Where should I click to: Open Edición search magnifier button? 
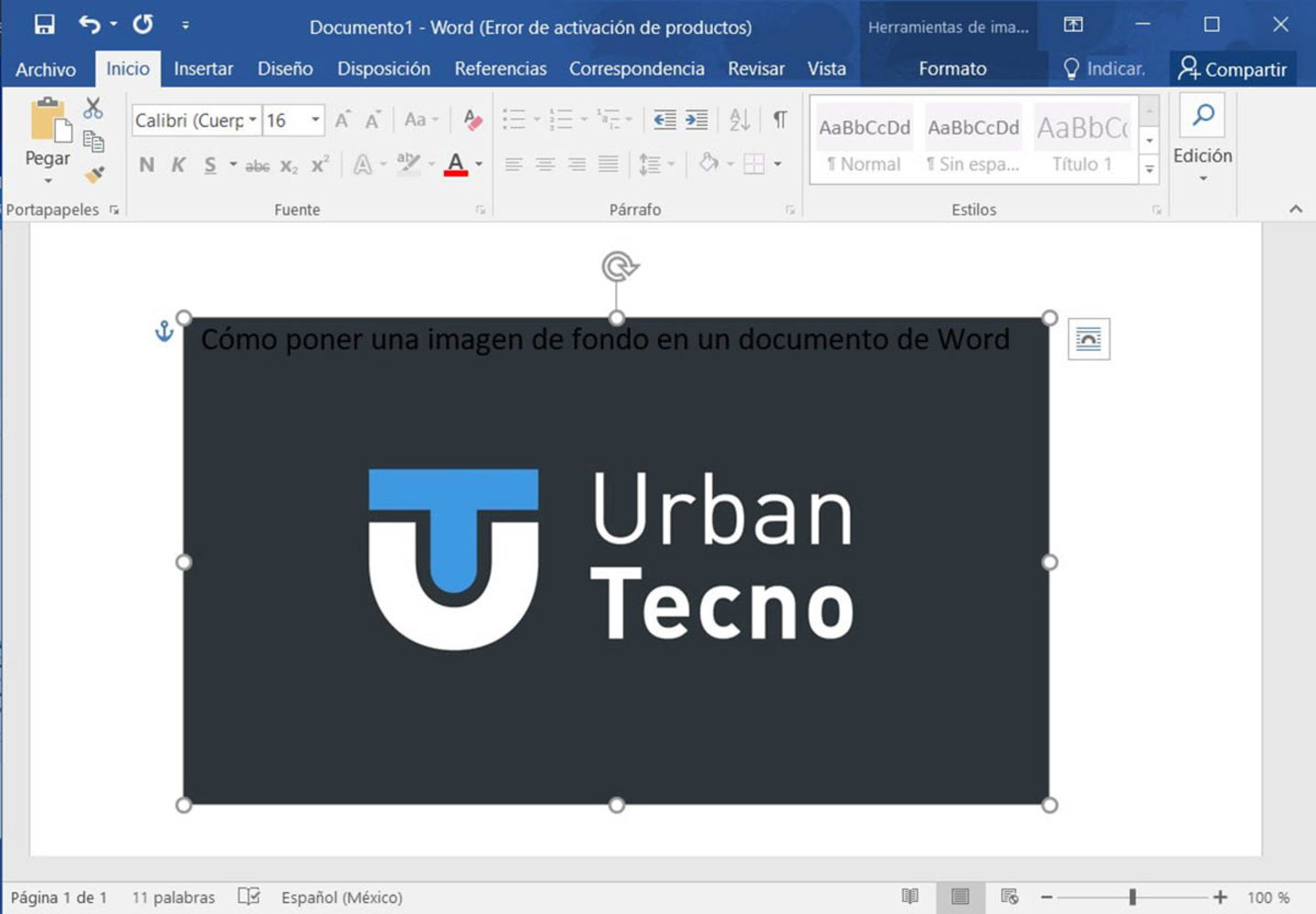point(1204,115)
